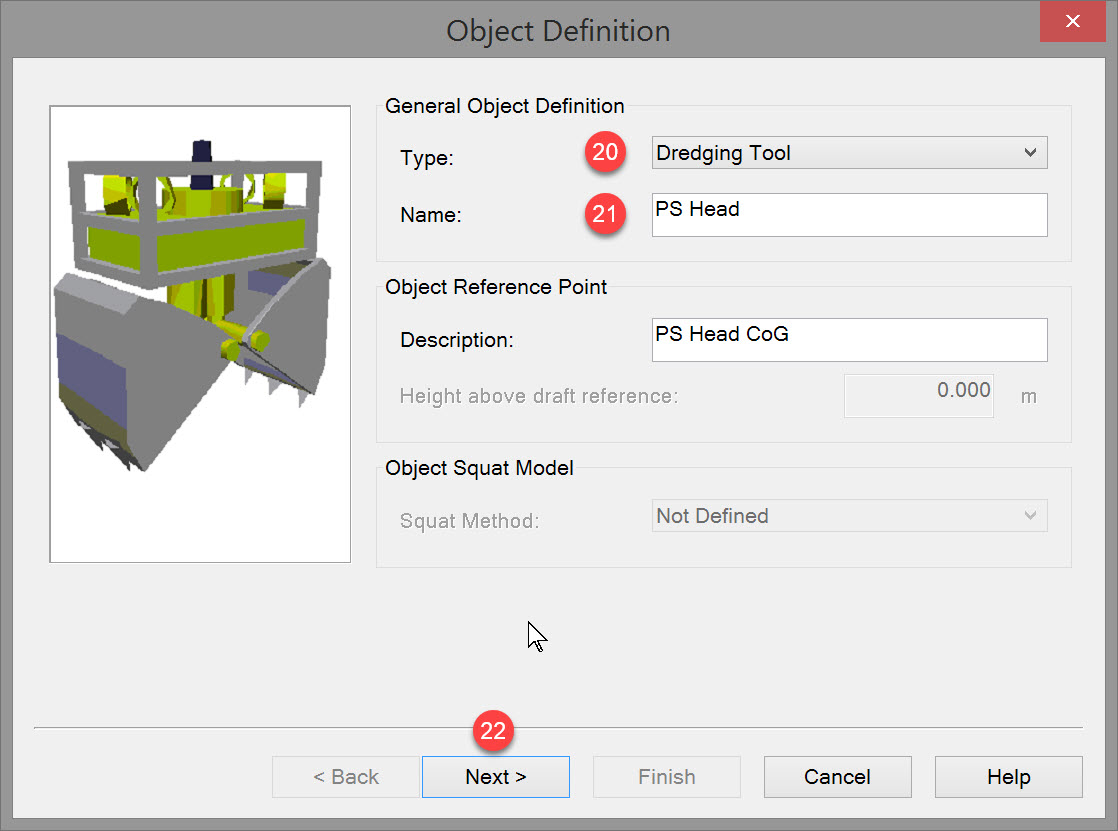Click the Squat Method: label

click(469, 521)
